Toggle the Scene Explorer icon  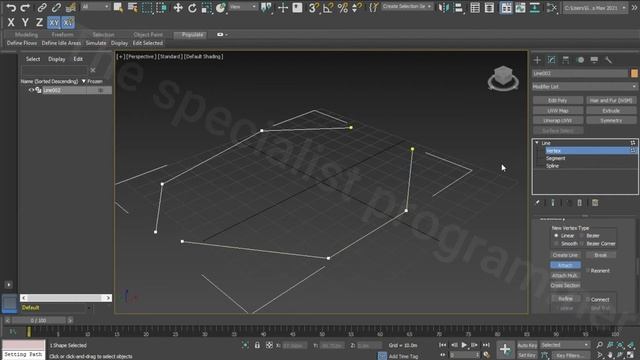(475, 7)
